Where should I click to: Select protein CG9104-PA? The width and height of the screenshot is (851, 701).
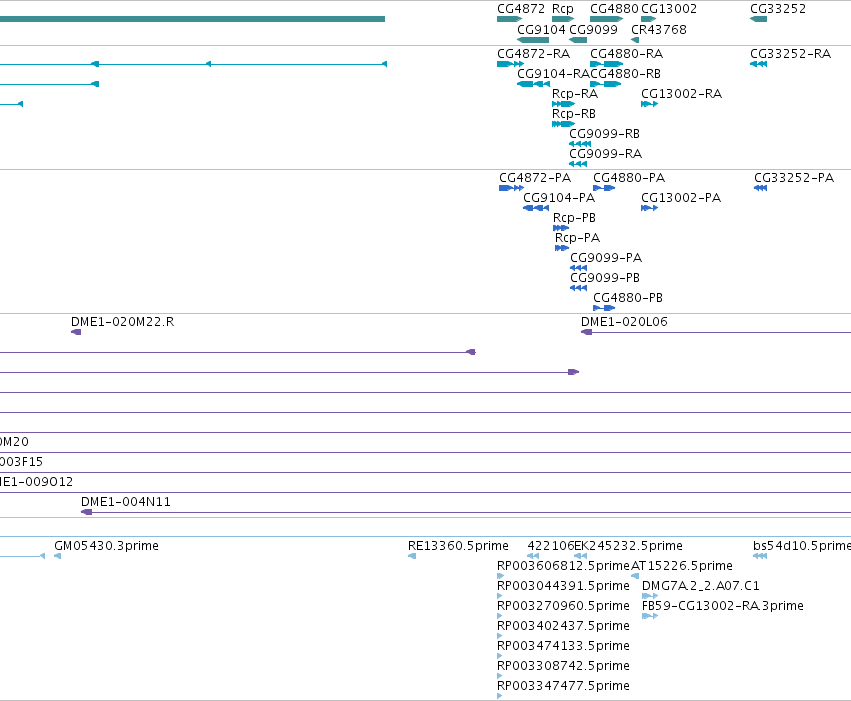click(x=559, y=198)
